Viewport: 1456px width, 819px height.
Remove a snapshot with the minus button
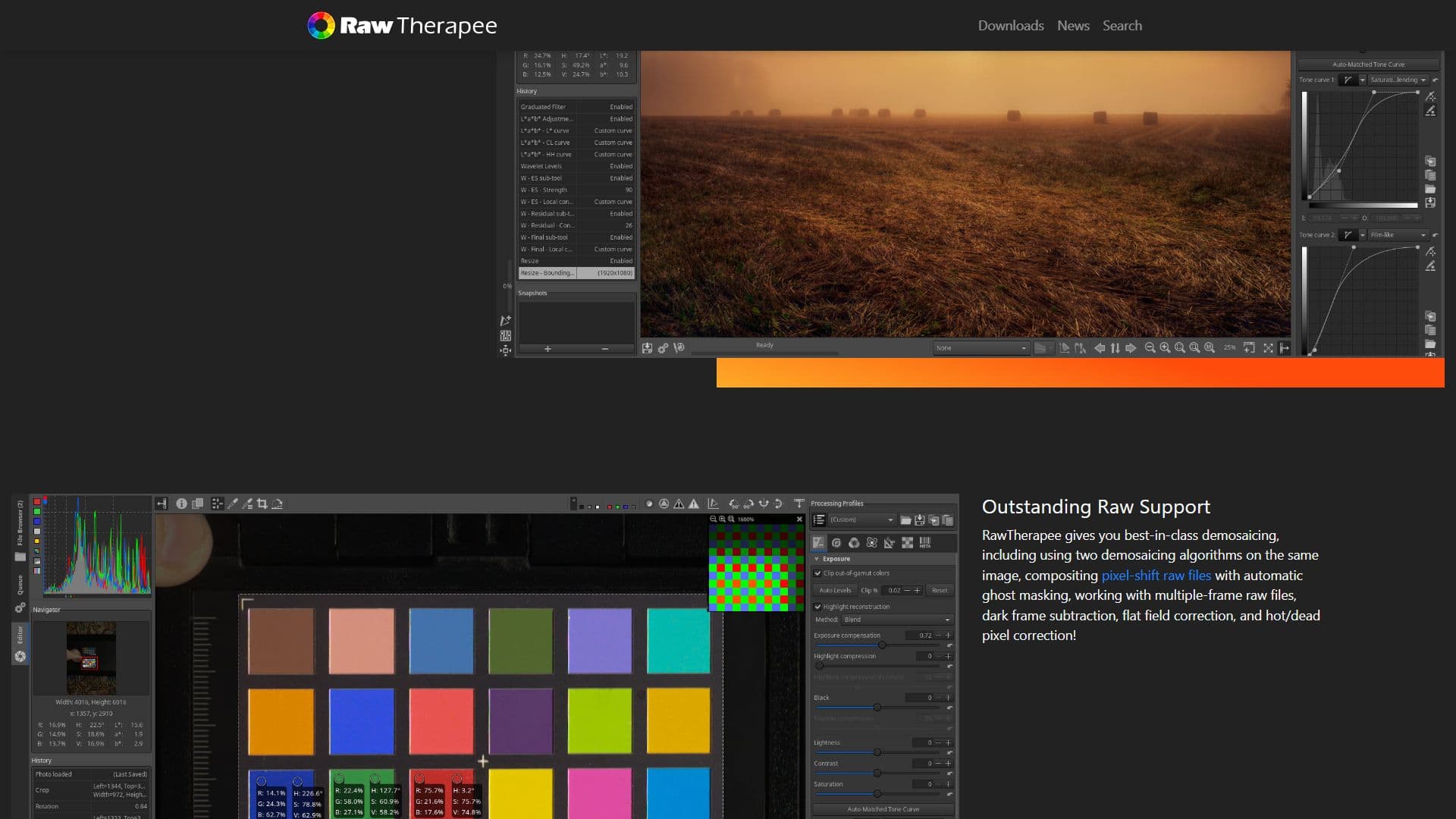click(x=604, y=349)
